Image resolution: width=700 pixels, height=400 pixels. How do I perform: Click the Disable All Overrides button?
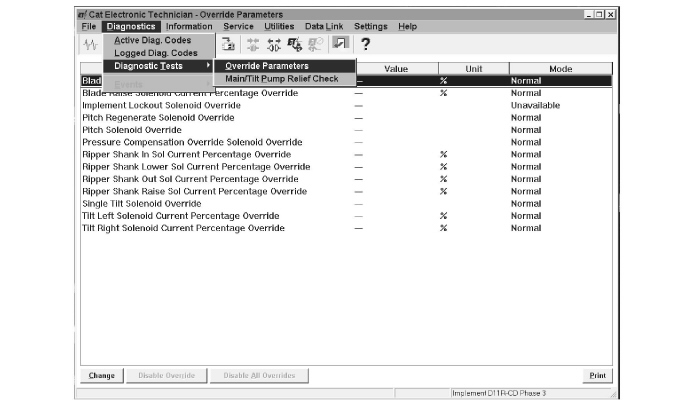[x=259, y=375]
